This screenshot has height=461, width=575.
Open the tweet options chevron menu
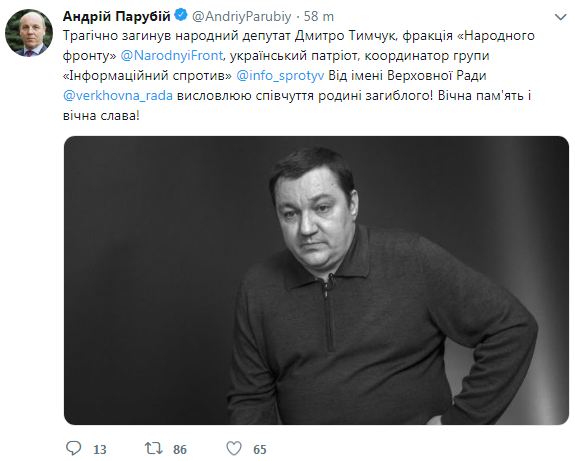pos(561,17)
